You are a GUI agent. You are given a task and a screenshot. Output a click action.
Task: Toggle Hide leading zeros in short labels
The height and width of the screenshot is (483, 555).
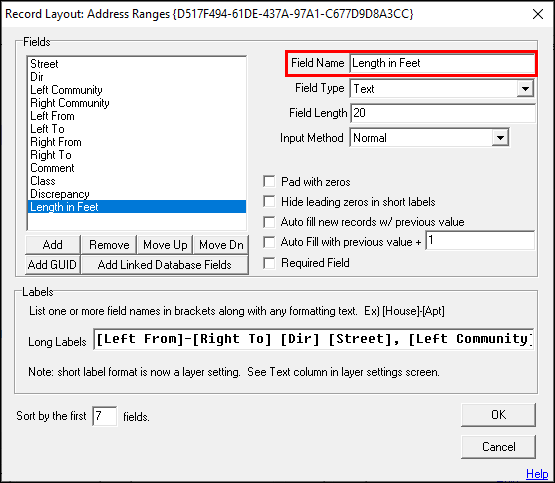point(269,202)
